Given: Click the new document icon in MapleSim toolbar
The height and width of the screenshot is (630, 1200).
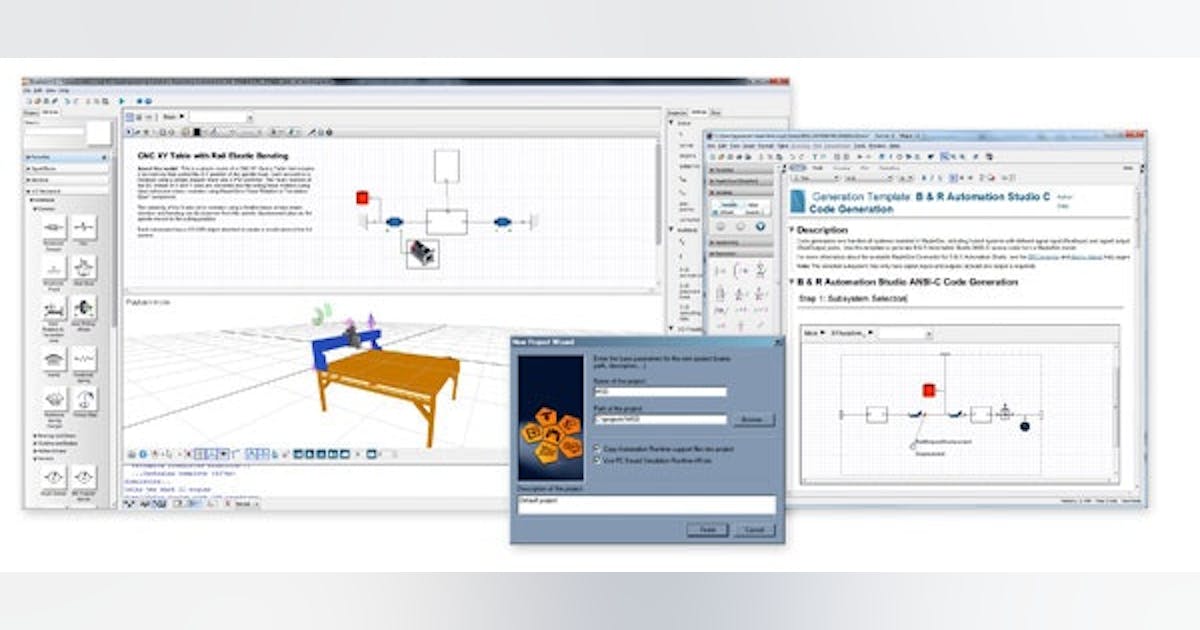Looking at the screenshot, I should click(x=27, y=100).
